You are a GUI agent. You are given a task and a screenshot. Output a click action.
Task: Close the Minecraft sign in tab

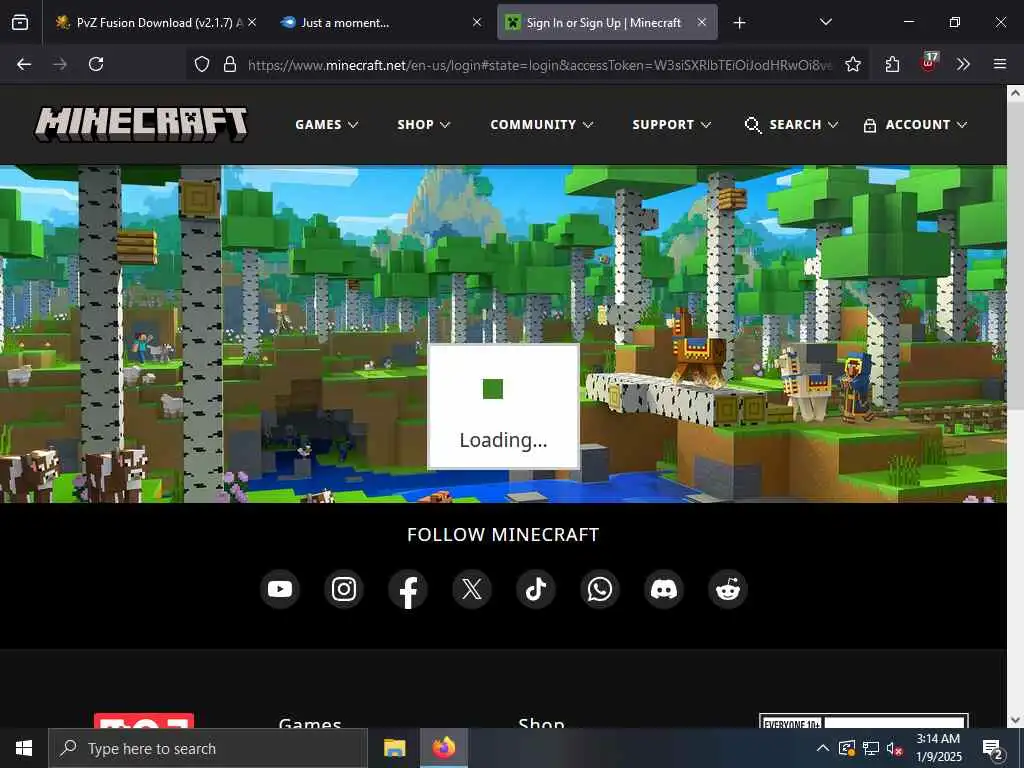pos(701,22)
